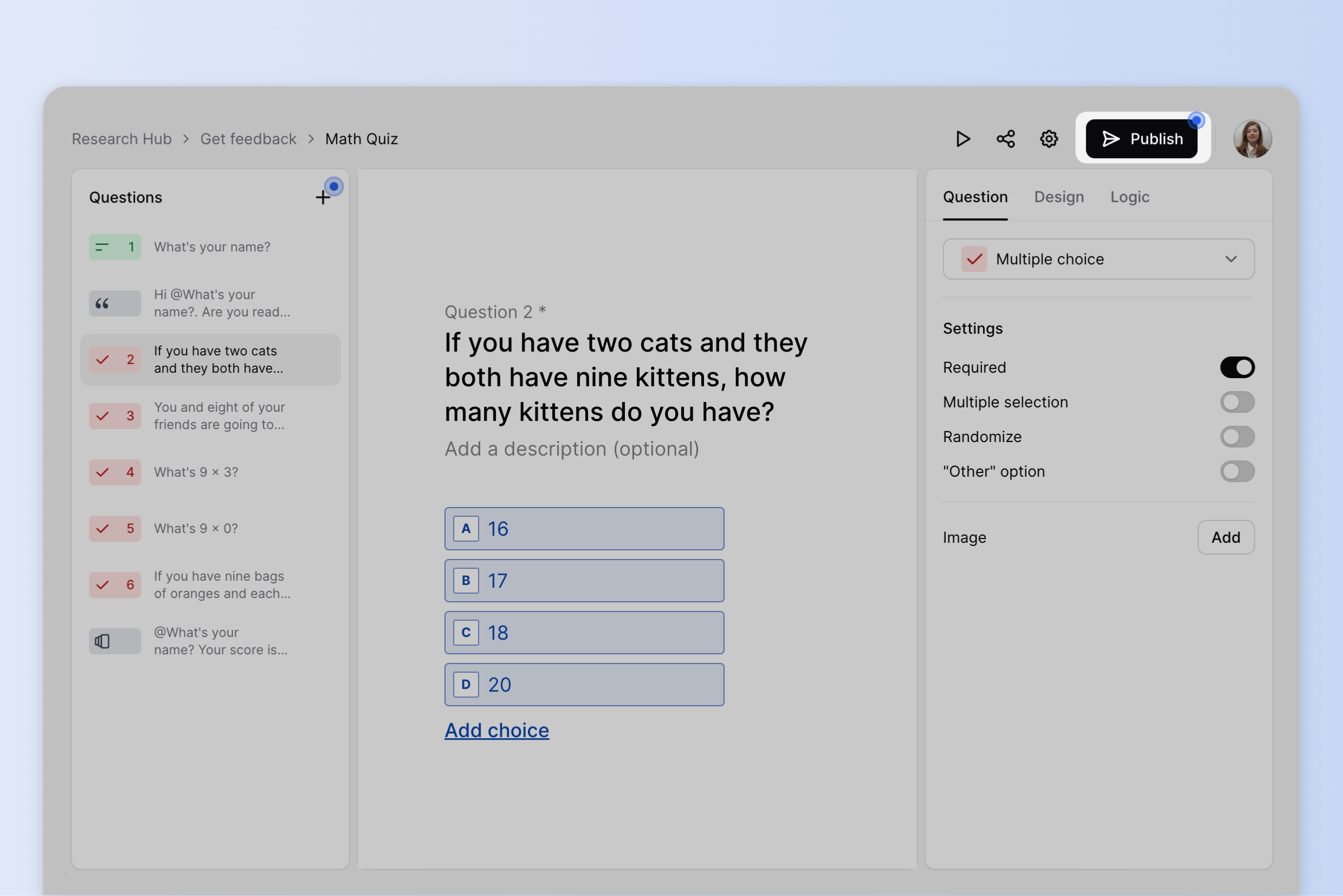
Task: Add an image to the question
Action: (1226, 537)
